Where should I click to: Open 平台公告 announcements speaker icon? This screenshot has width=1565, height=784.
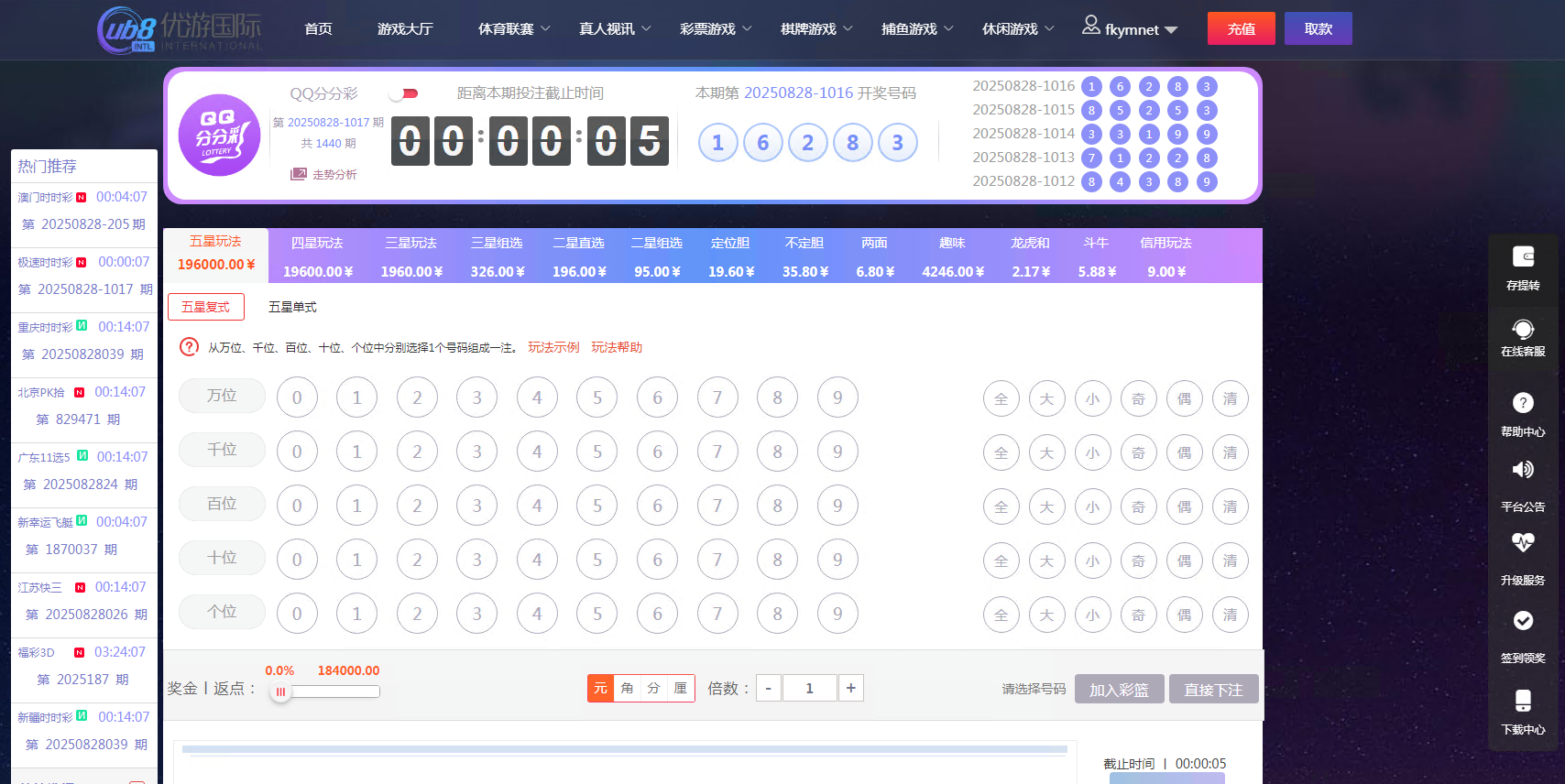(x=1523, y=471)
